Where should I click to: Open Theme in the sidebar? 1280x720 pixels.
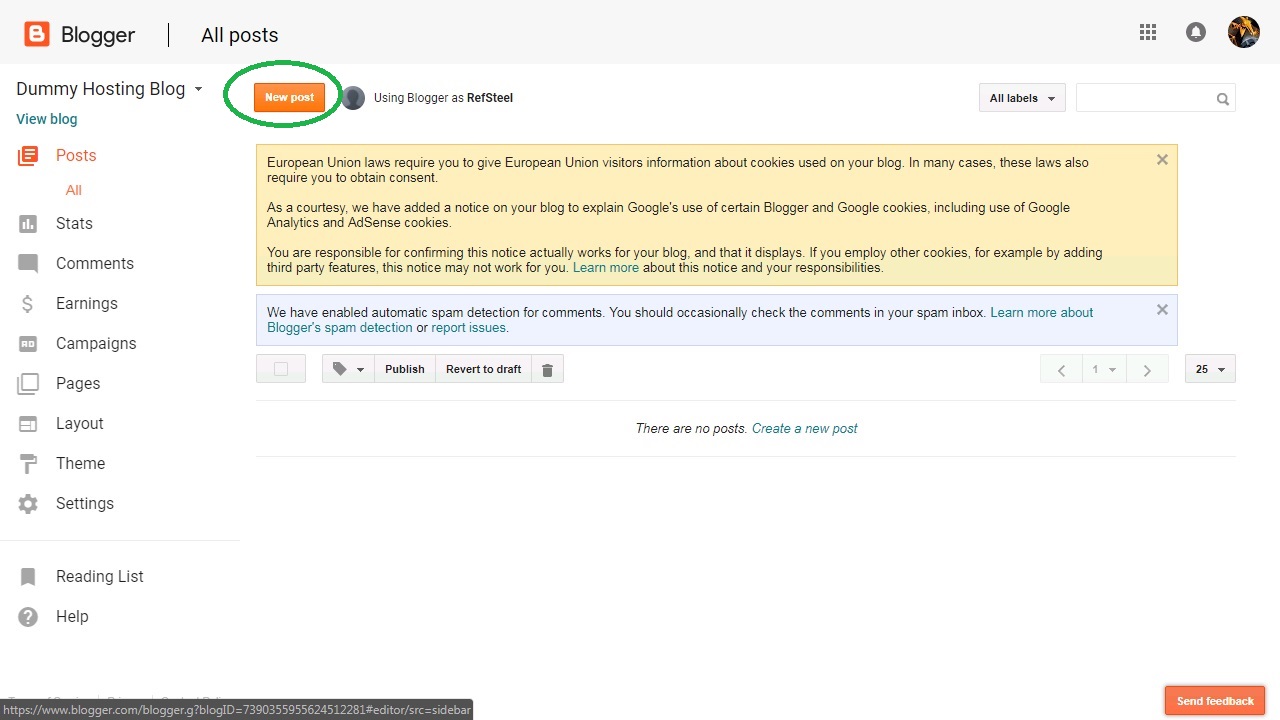(x=80, y=464)
